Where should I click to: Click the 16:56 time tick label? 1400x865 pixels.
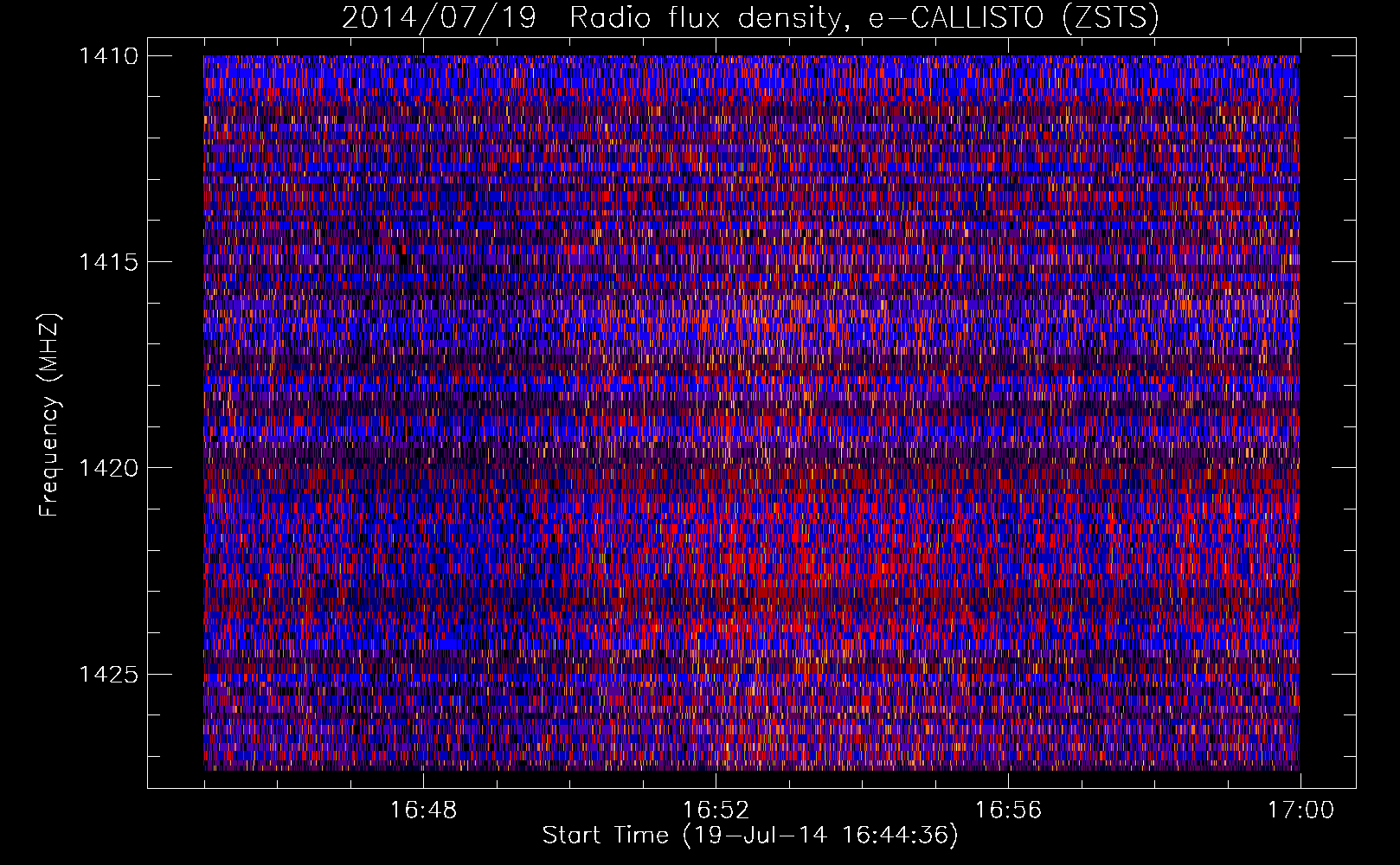pos(1008,811)
